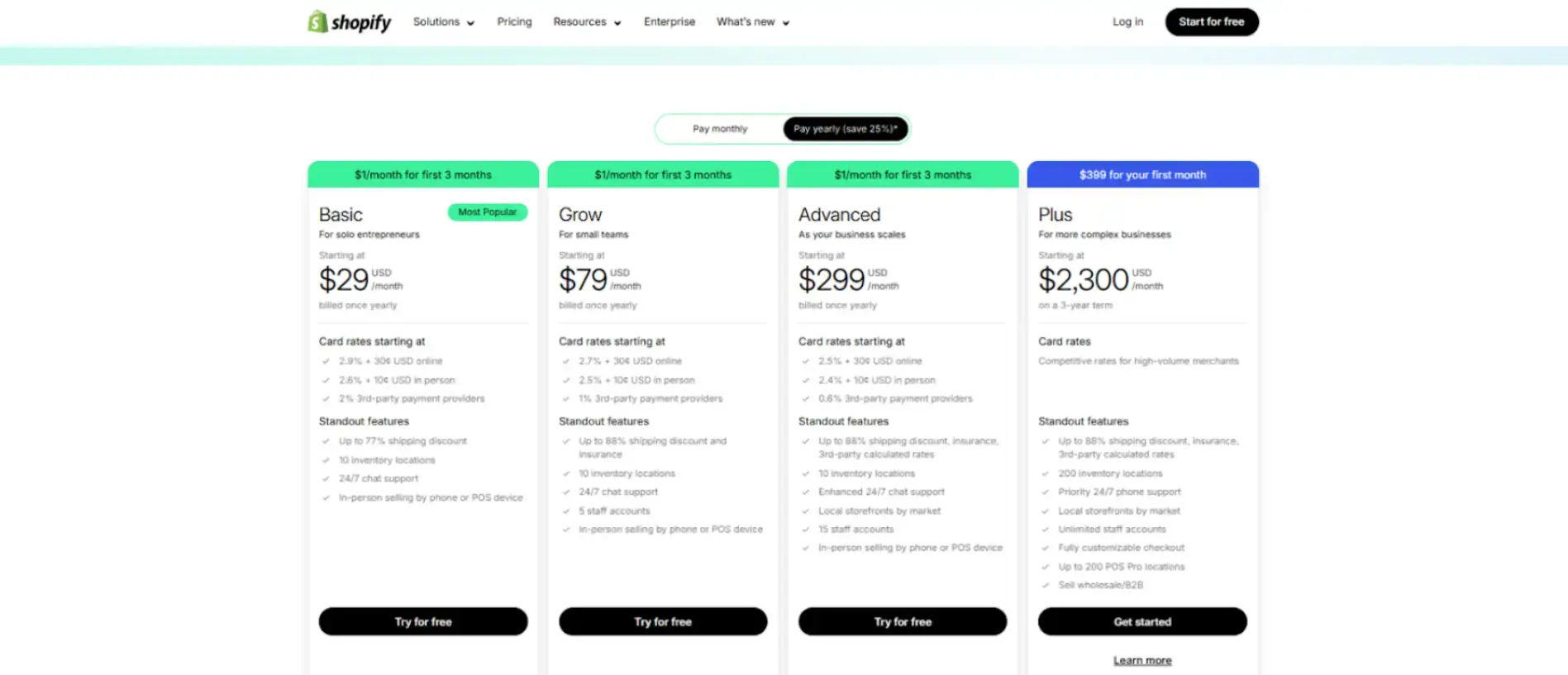Click the $1/month banner above Advanced plan
1568x675 pixels.
(x=902, y=174)
